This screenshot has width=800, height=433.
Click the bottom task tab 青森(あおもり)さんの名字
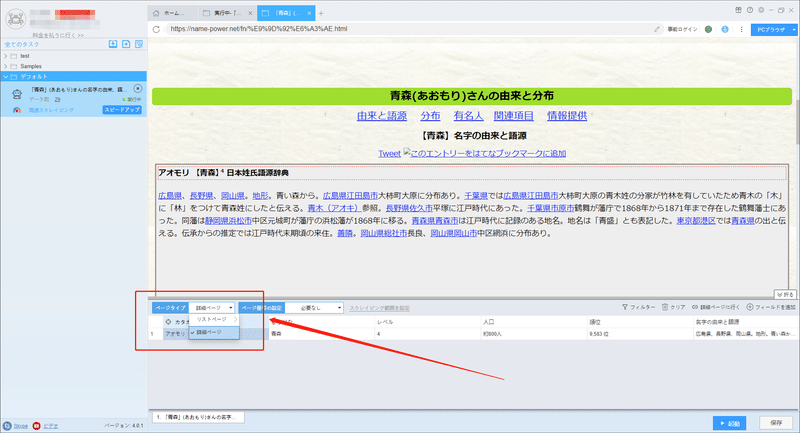198,417
